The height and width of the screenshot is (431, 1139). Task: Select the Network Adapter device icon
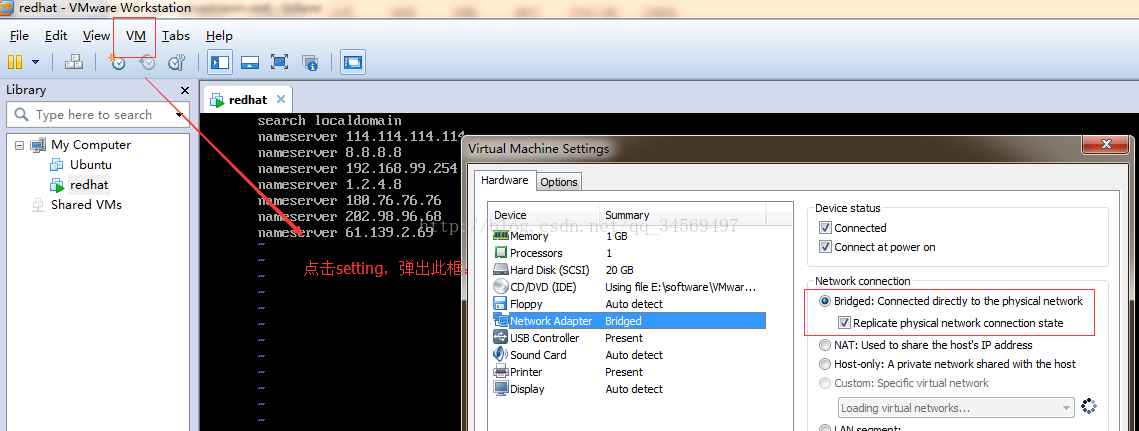[500, 321]
